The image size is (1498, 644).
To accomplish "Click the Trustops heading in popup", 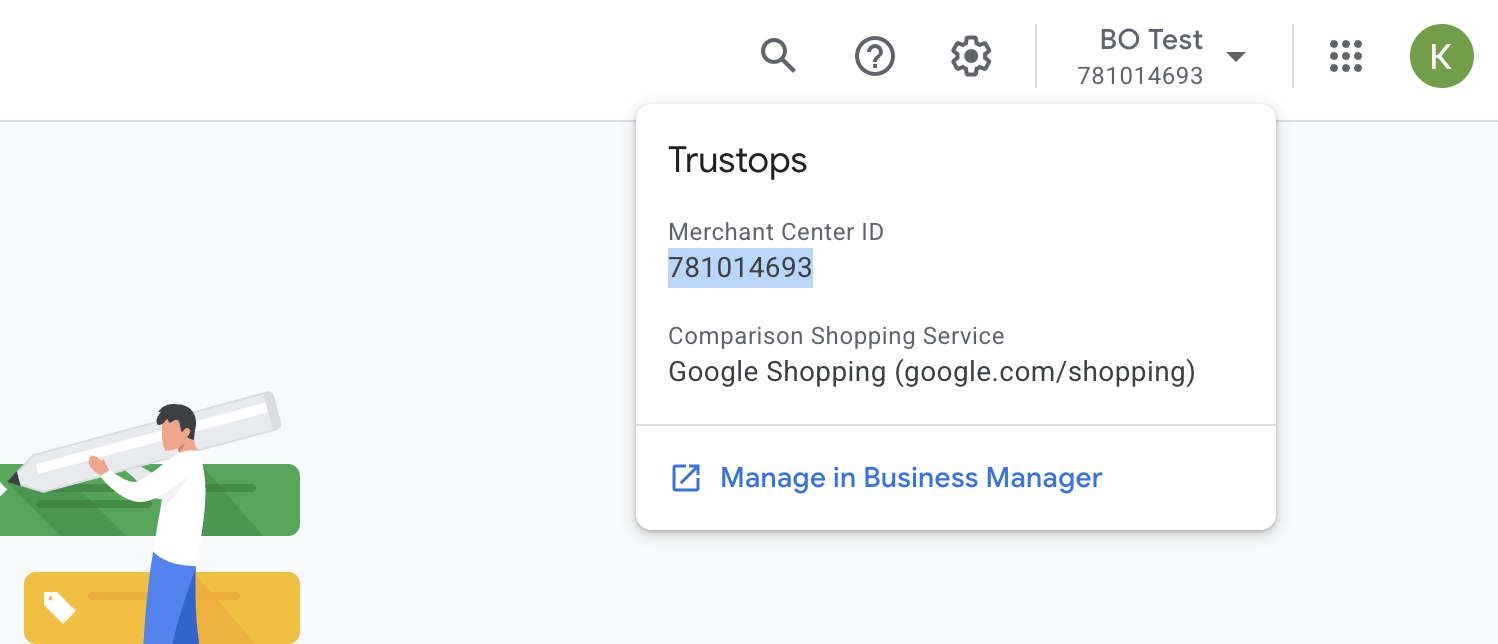I will (737, 160).
